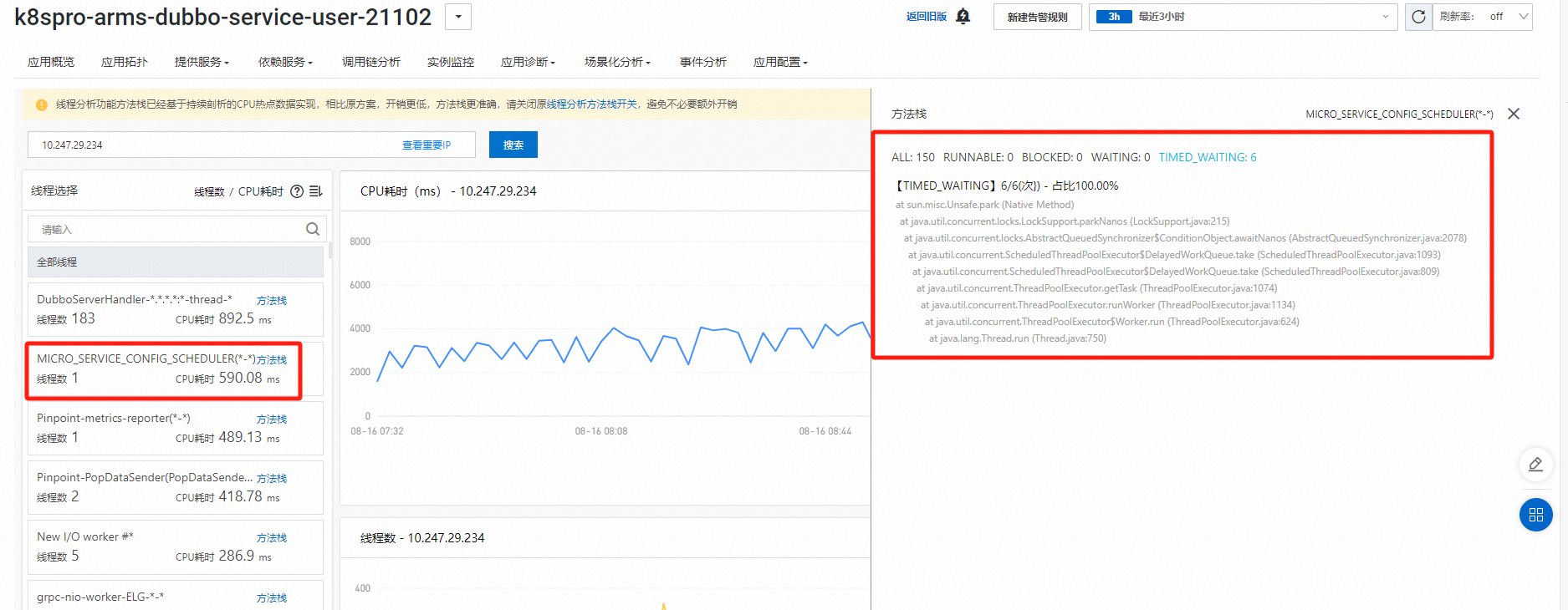
Task: Click the warning info icon in yellow banner
Action: 41,104
